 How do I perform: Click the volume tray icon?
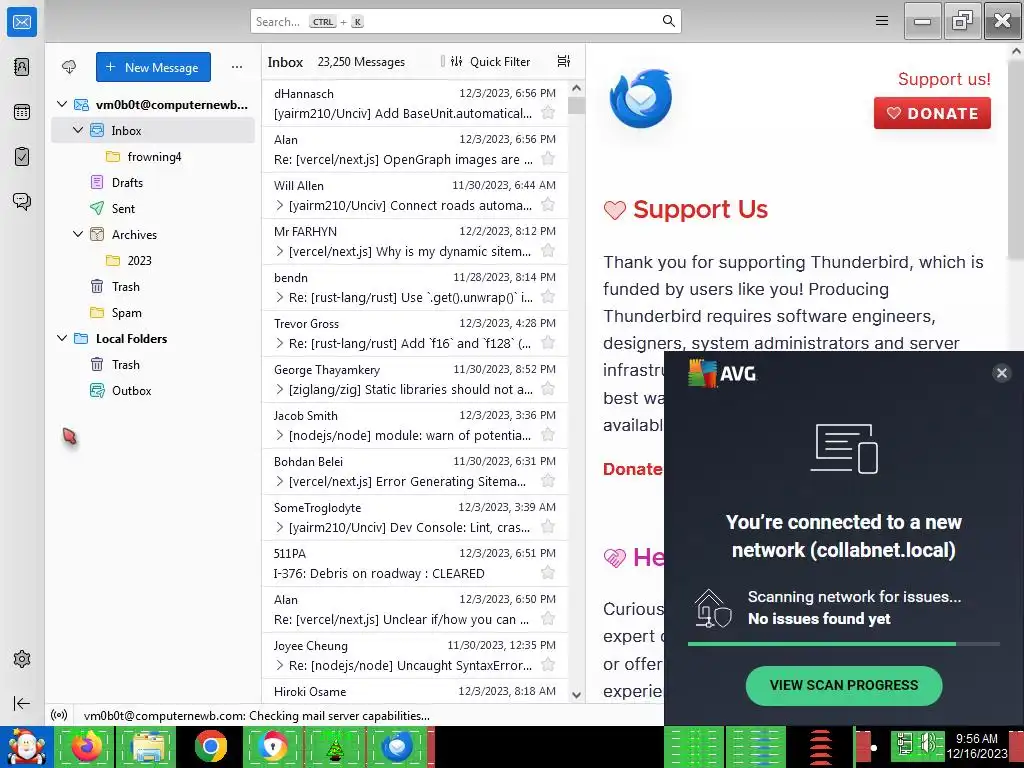click(x=928, y=744)
